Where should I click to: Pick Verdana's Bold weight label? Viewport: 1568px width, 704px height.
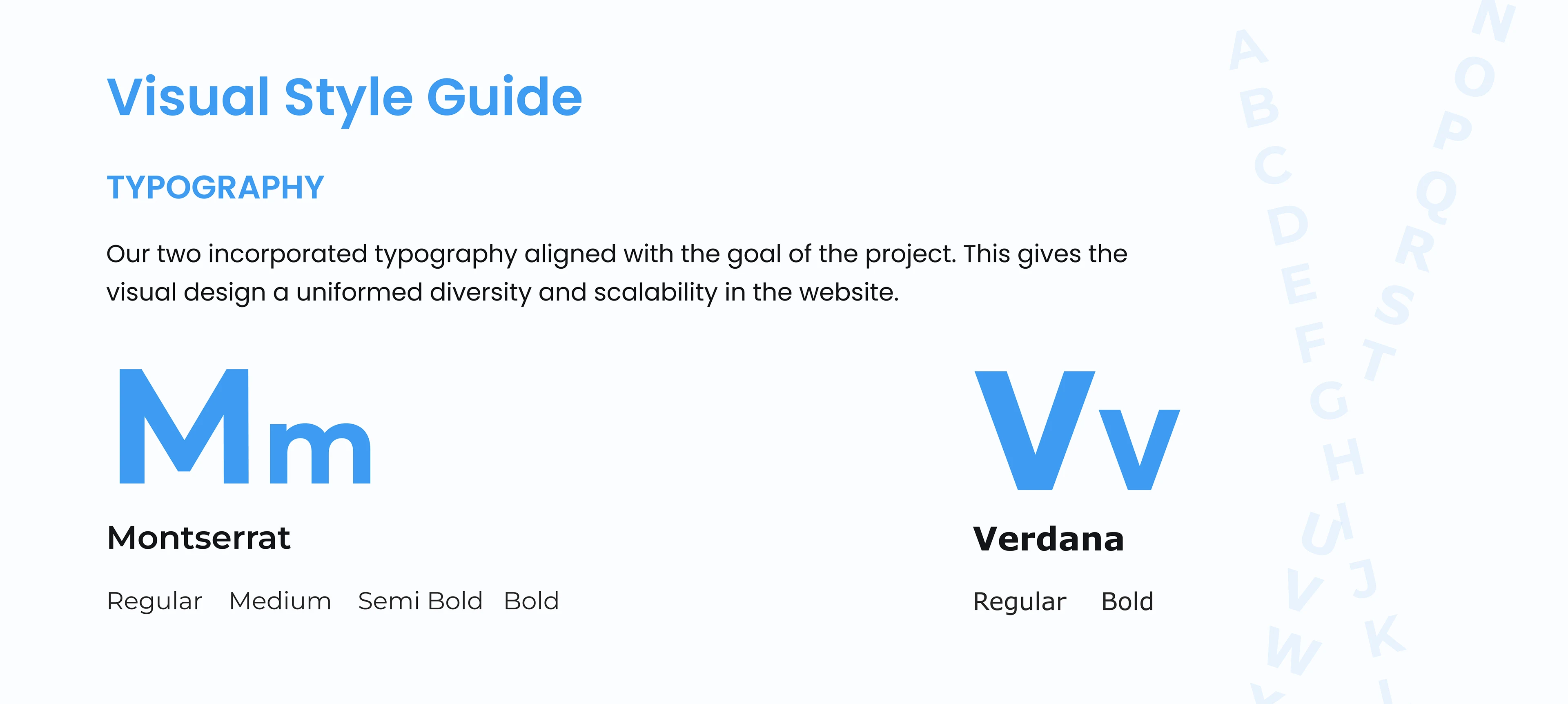pyautogui.click(x=1127, y=602)
